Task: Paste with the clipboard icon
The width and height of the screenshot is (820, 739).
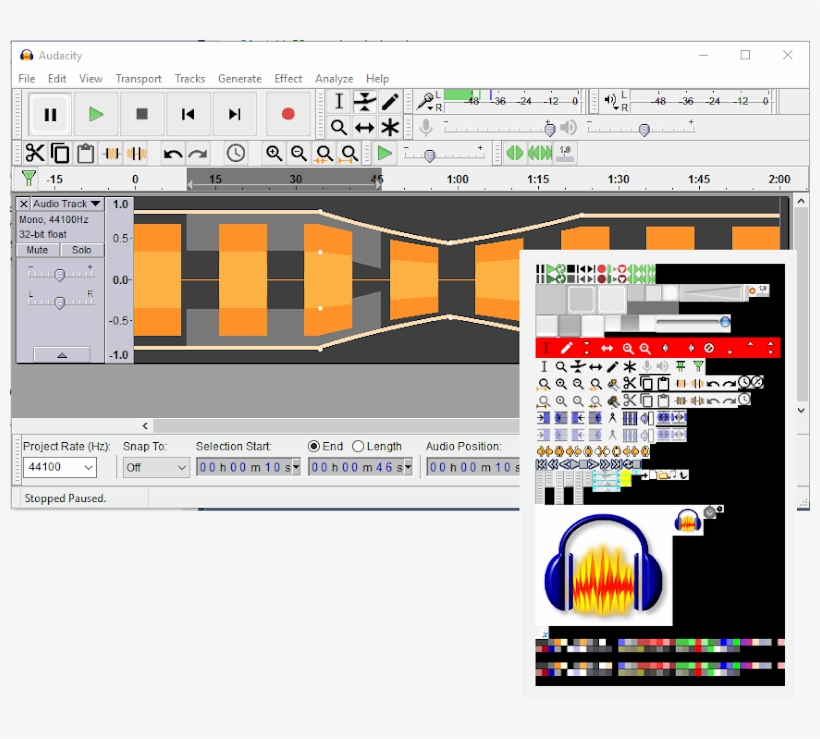Action: coord(85,153)
